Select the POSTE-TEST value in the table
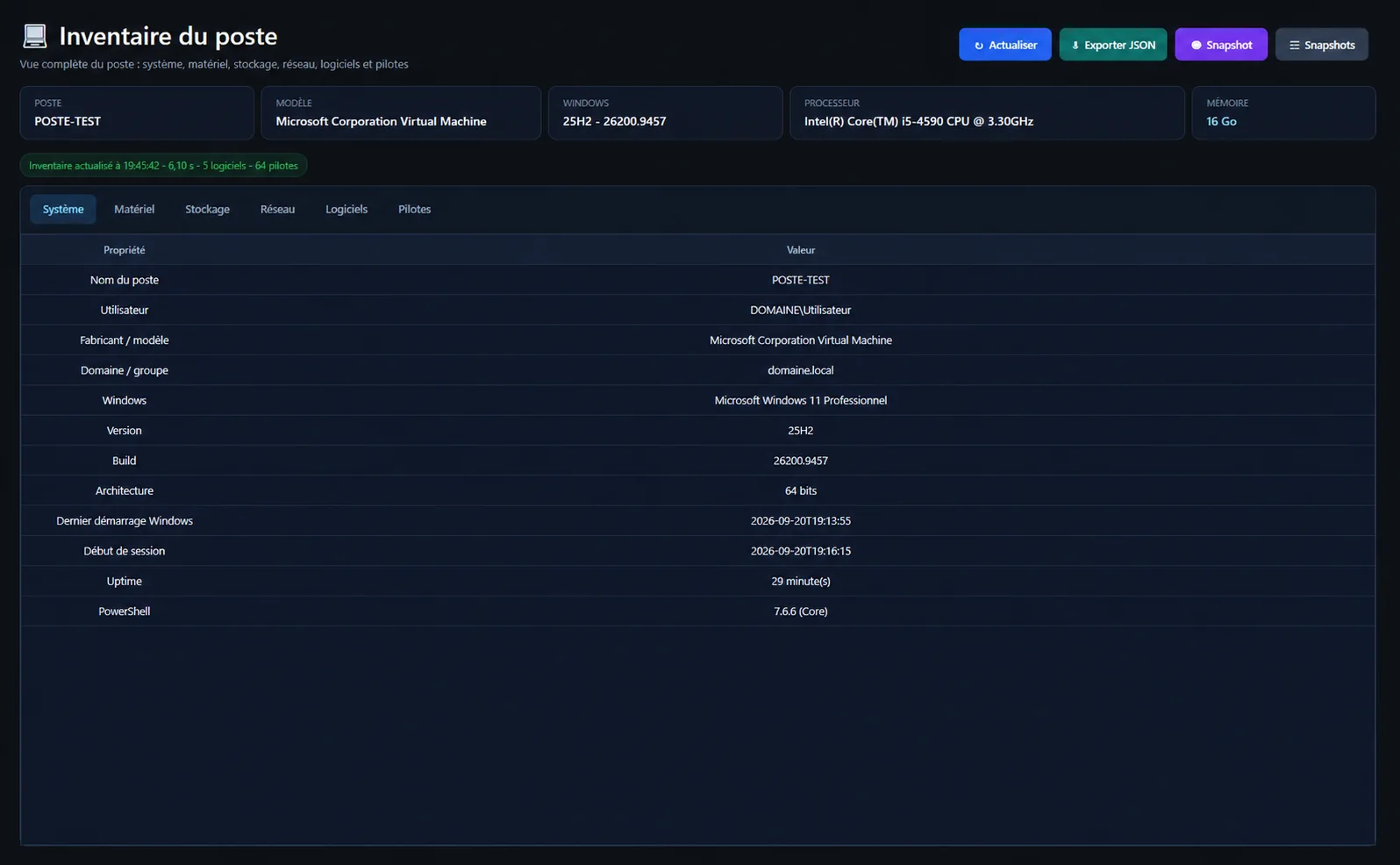This screenshot has height=865, width=1400. [x=801, y=280]
